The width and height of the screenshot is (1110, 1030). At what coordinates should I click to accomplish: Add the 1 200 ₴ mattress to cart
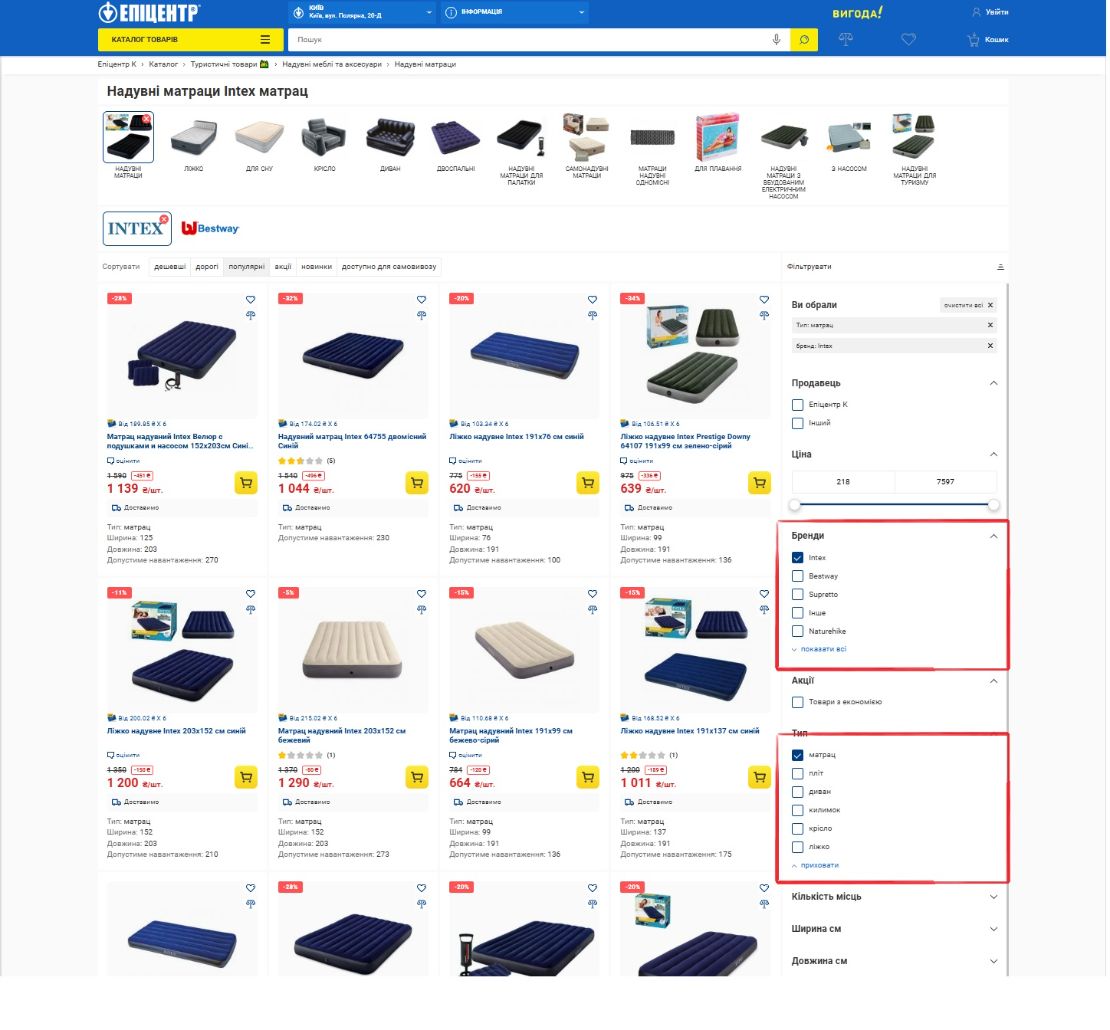pyautogui.click(x=246, y=778)
